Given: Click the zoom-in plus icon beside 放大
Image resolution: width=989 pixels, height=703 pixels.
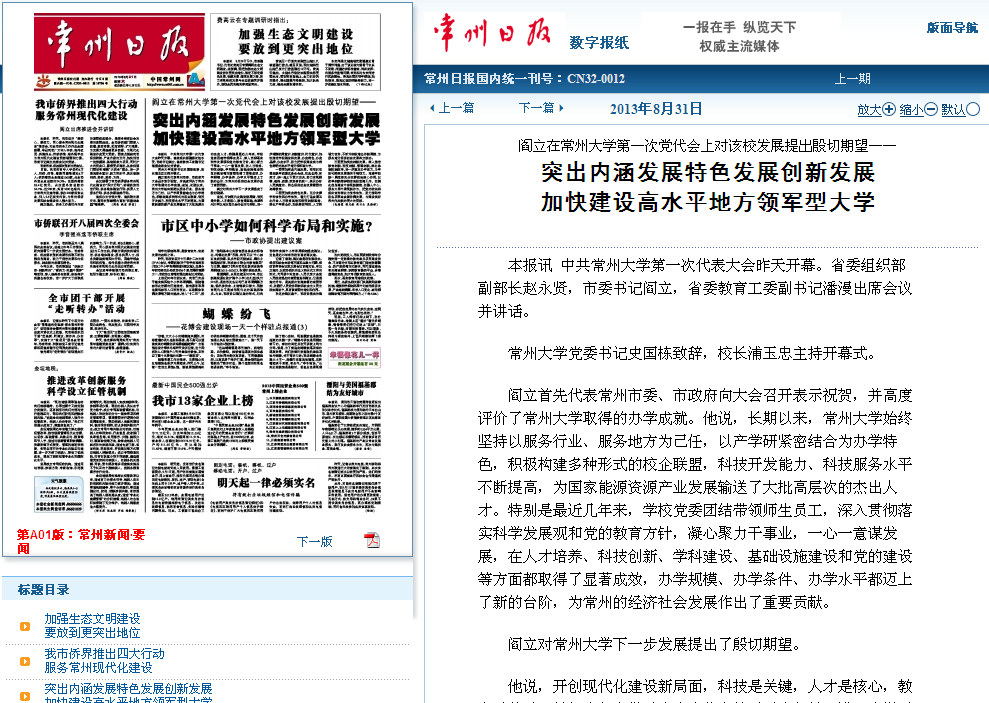Looking at the screenshot, I should 889,109.
